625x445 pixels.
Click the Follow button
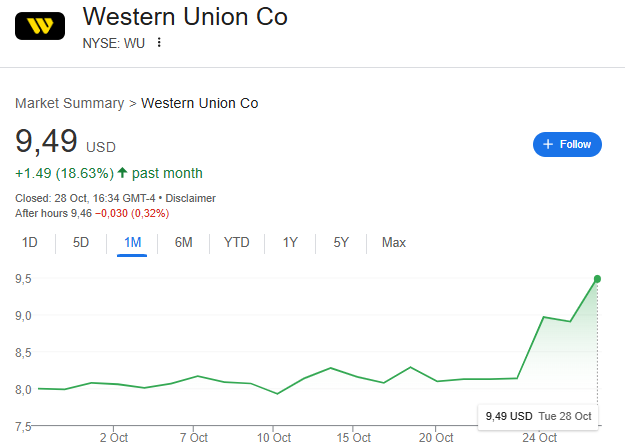[567, 144]
